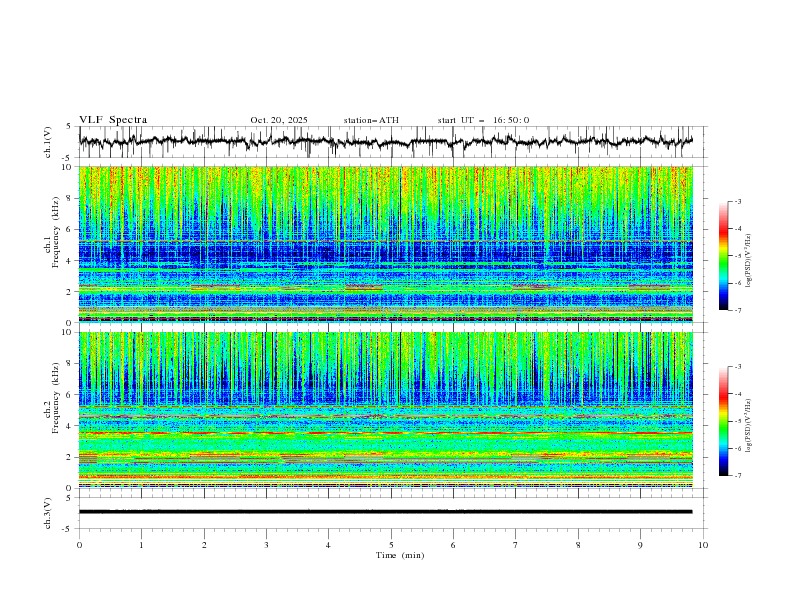Click the 'ch.1(V)' waveform axis label
The height and width of the screenshot is (612, 792).
coord(48,142)
